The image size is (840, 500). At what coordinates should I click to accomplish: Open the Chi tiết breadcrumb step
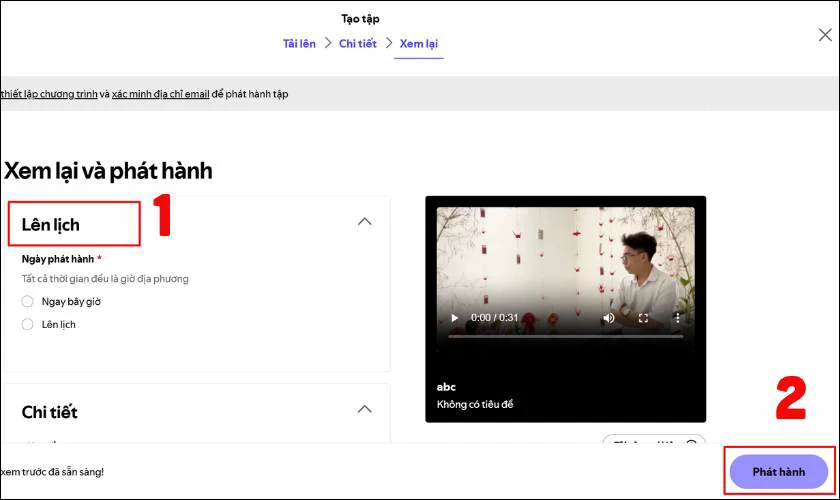tap(357, 43)
